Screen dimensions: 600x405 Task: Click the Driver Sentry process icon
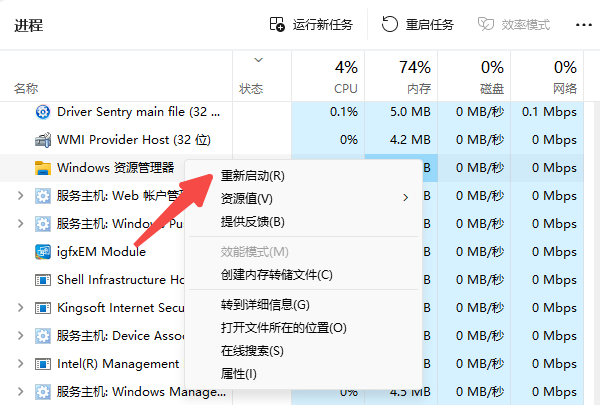(x=43, y=112)
